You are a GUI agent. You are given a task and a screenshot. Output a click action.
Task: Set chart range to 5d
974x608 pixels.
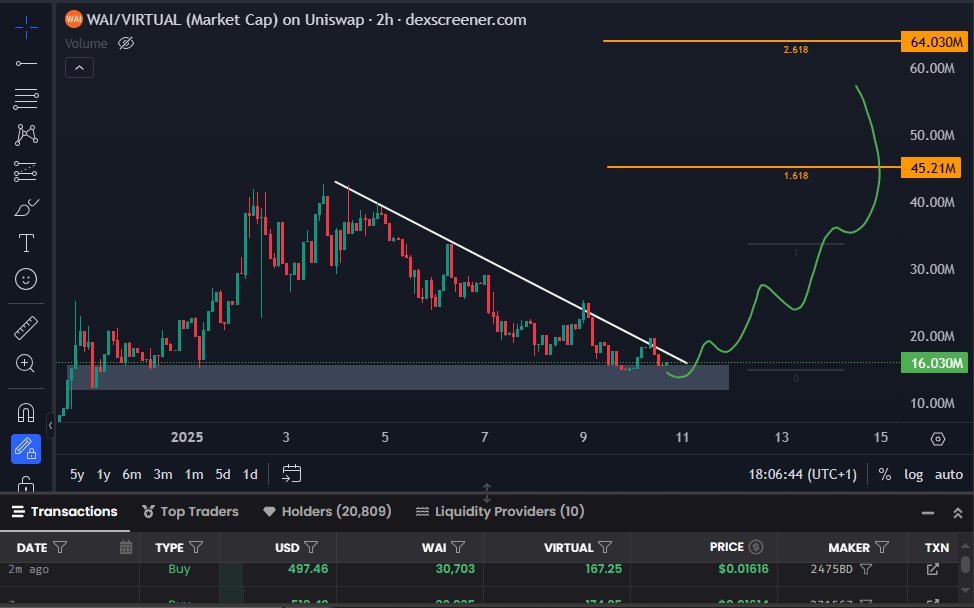tap(222, 474)
